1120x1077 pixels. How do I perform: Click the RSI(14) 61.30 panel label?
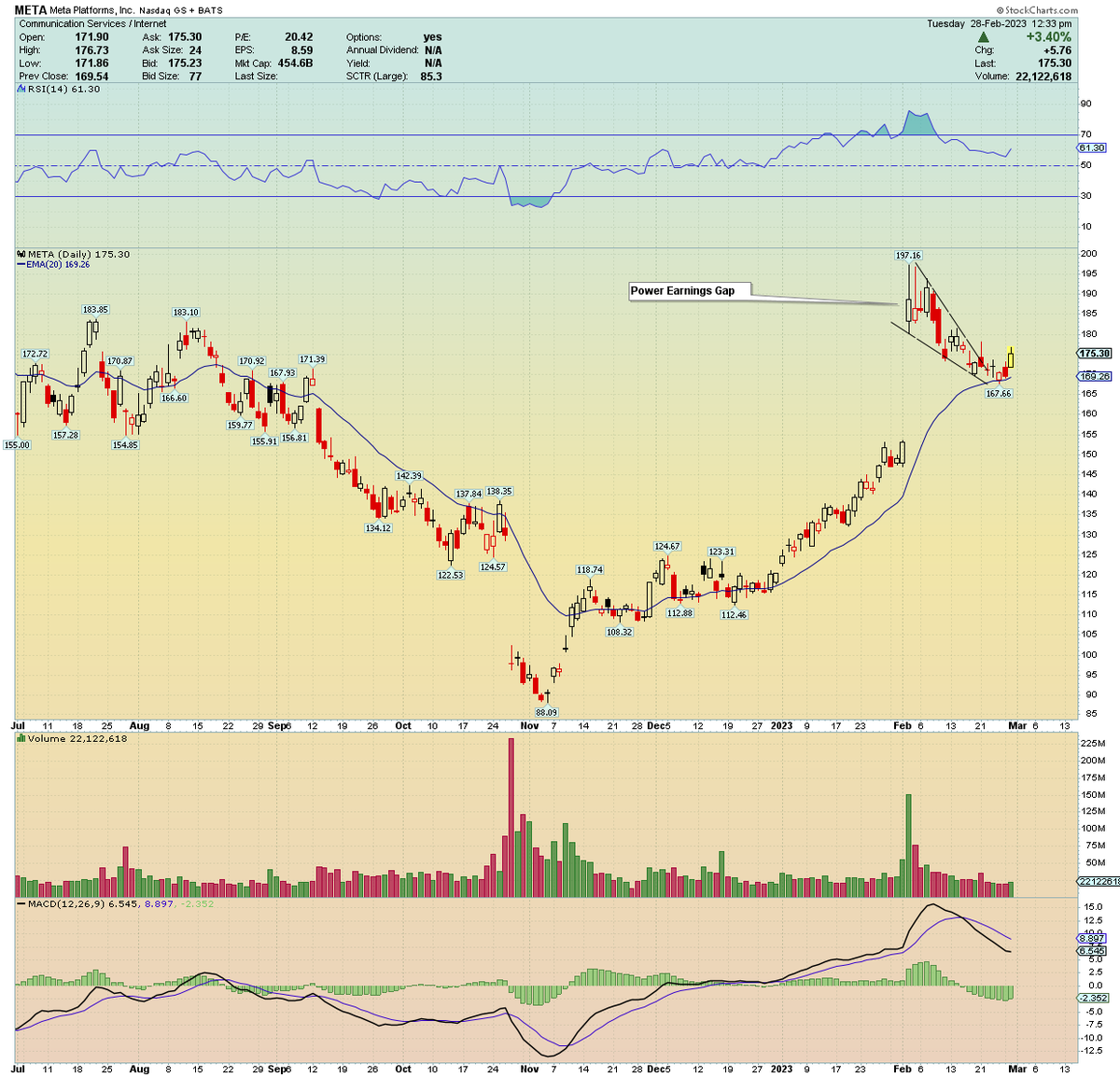tap(63, 90)
